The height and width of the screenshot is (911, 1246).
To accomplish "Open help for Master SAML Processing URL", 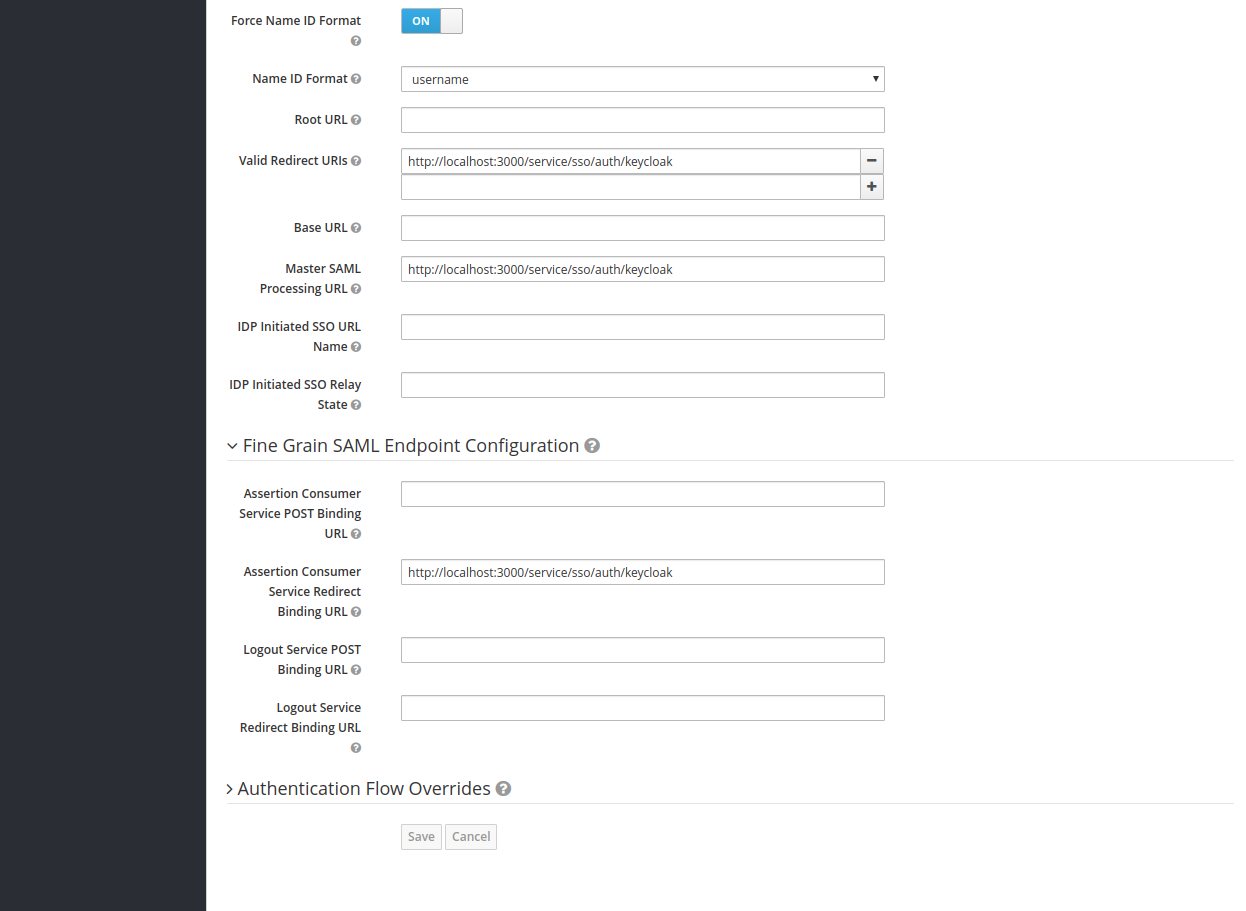I will tap(358, 288).
